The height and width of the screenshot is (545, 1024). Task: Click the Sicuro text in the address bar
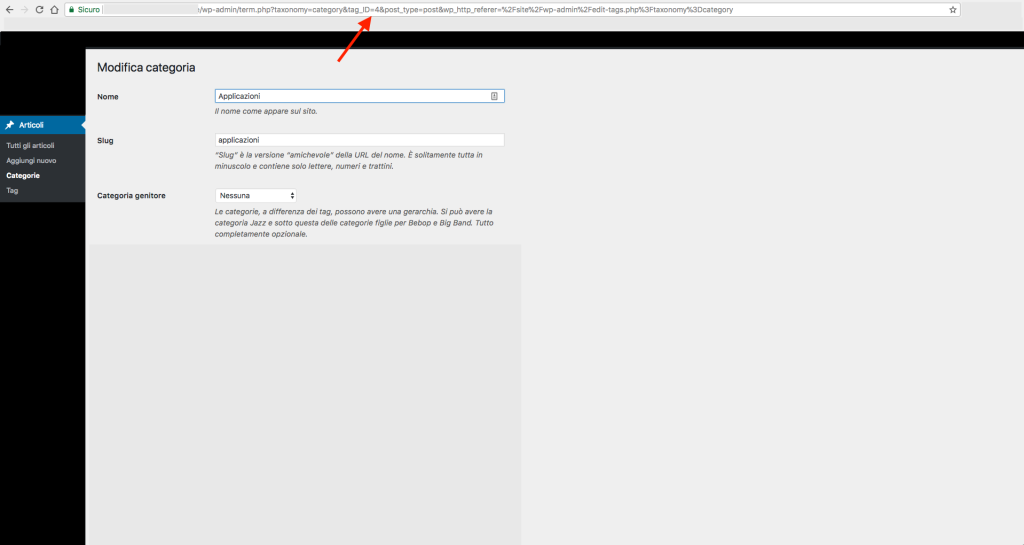(89, 10)
